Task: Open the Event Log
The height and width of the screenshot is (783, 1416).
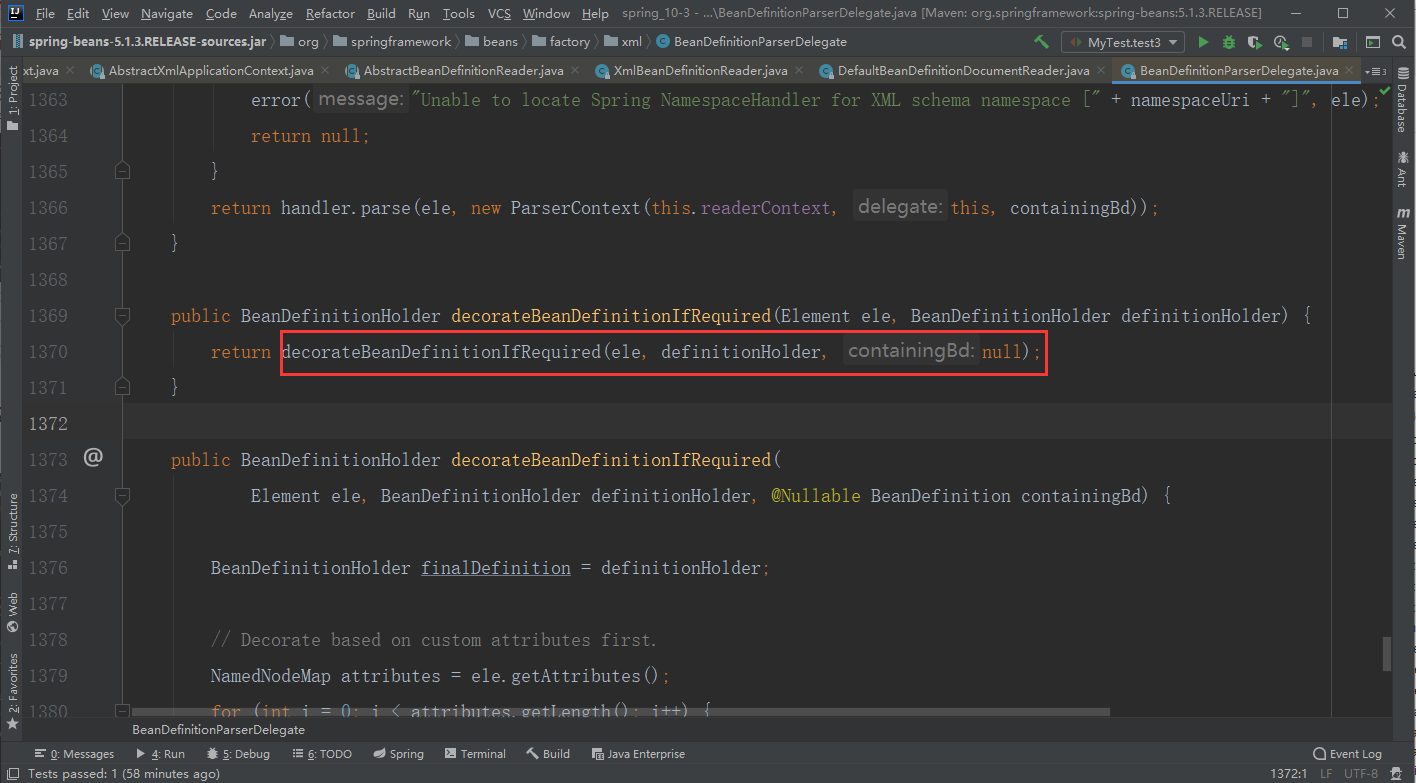Action: [x=1347, y=754]
